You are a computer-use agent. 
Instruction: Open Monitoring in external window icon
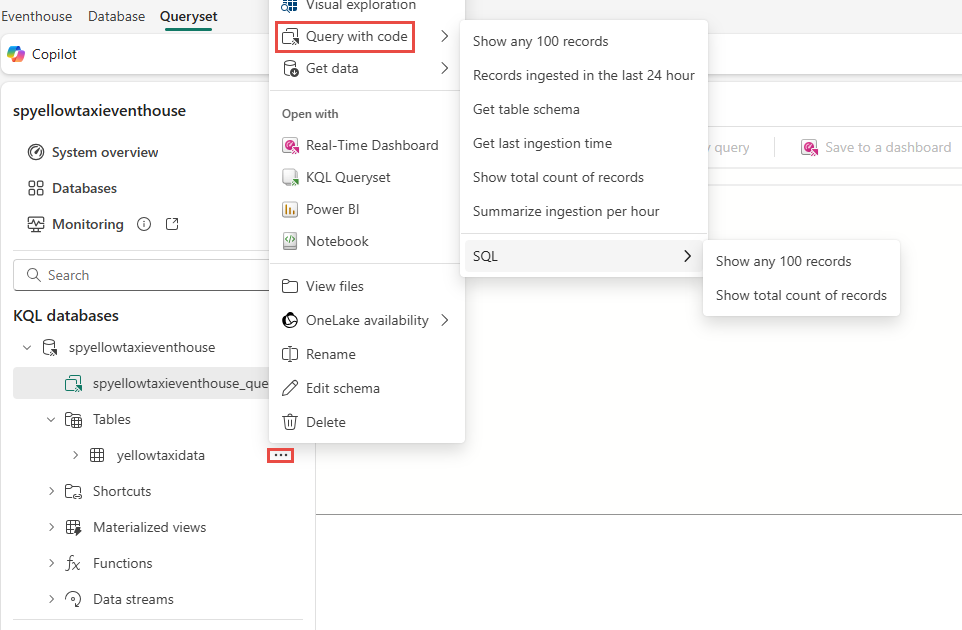172,224
